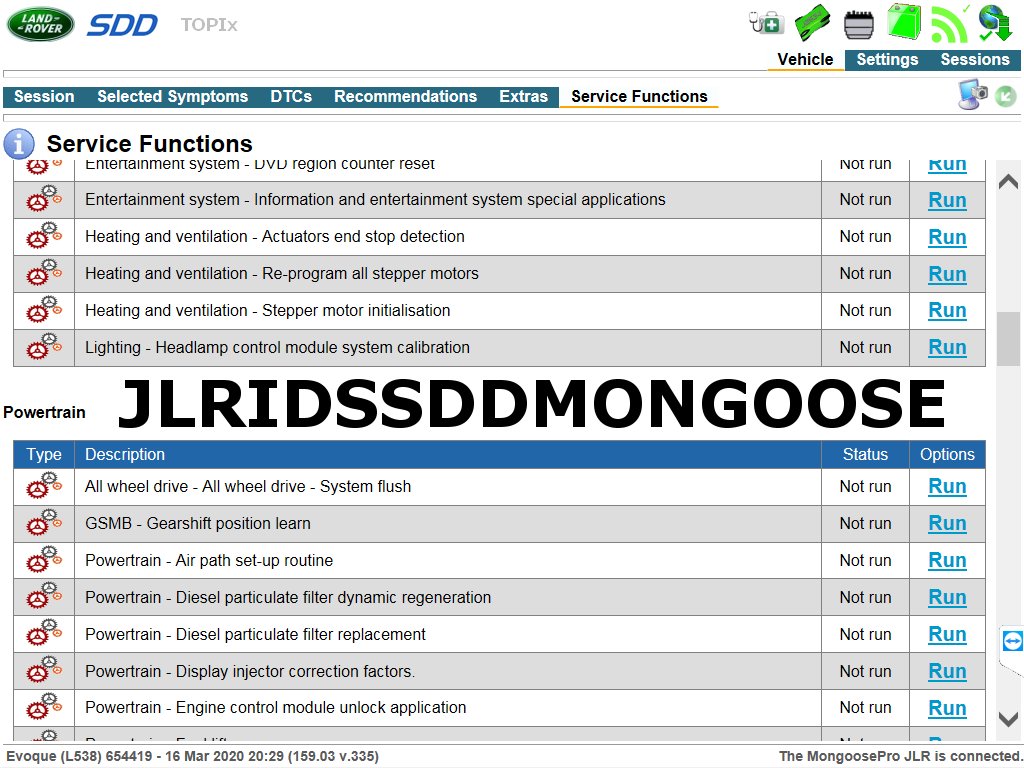Run Diesel particulate filter replacement
Viewport: 1024px width, 768px height.
pos(947,634)
